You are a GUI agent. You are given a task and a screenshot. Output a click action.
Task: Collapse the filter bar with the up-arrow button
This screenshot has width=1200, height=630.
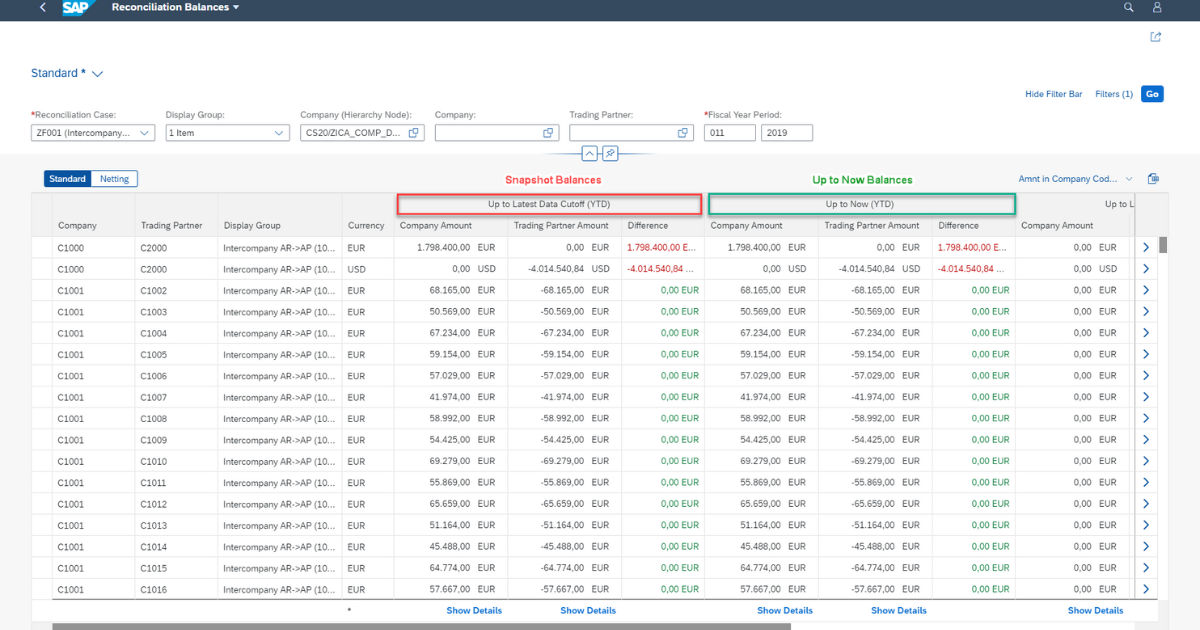[589, 153]
